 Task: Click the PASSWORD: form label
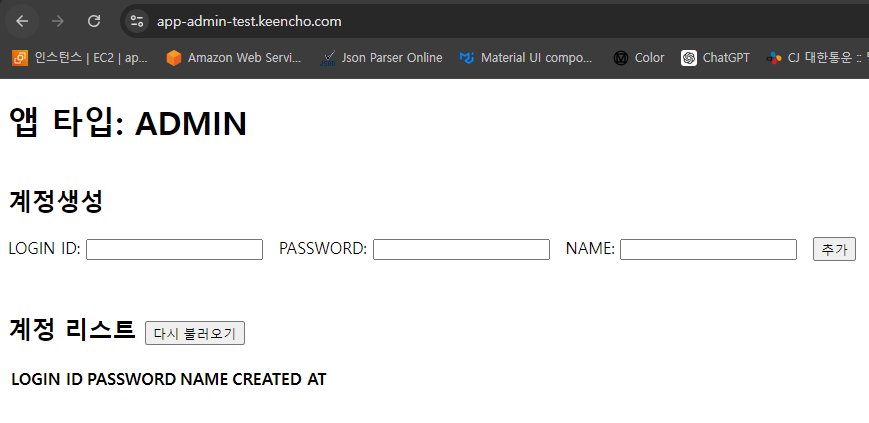click(x=323, y=249)
